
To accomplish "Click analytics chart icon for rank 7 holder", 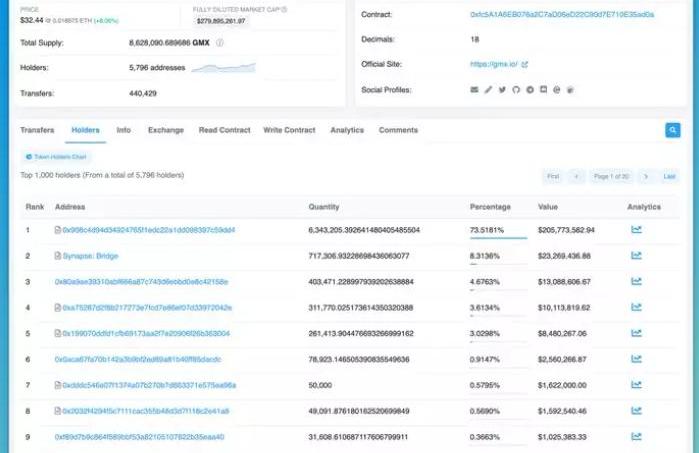I will pyautogui.click(x=636, y=385).
